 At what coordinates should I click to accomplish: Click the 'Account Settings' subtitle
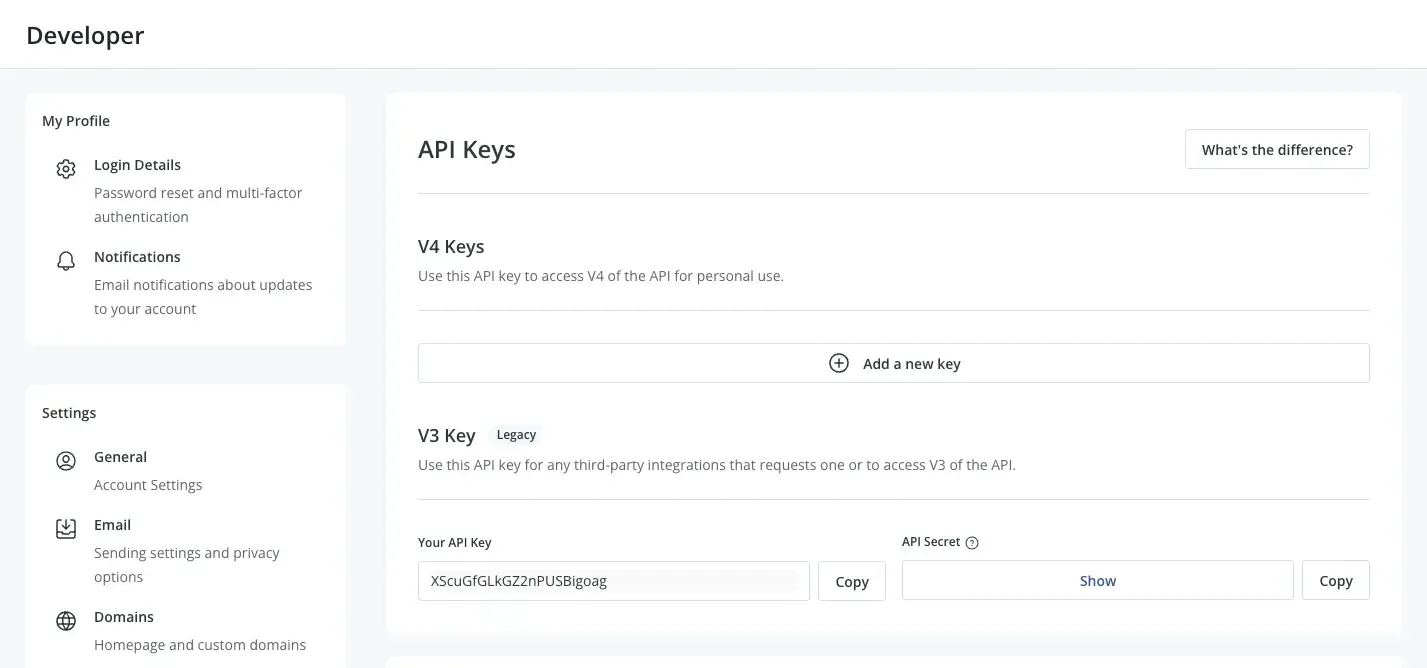148,485
